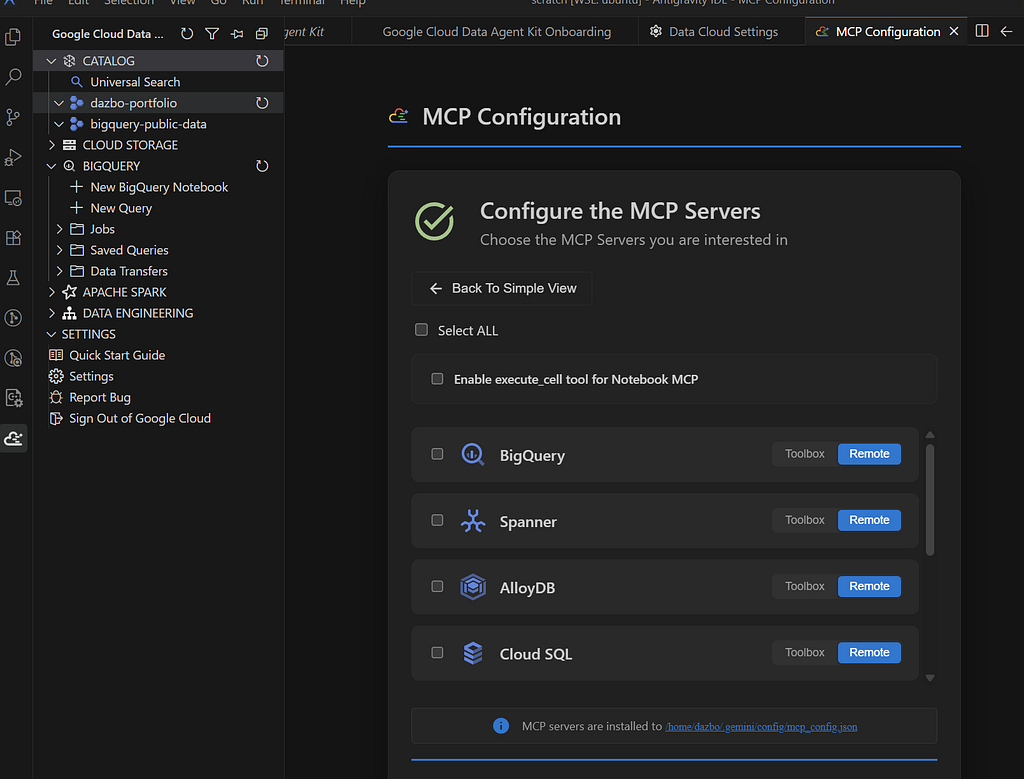The image size is (1024, 779).
Task: Click the editor back arrow icon
Action: click(1006, 31)
